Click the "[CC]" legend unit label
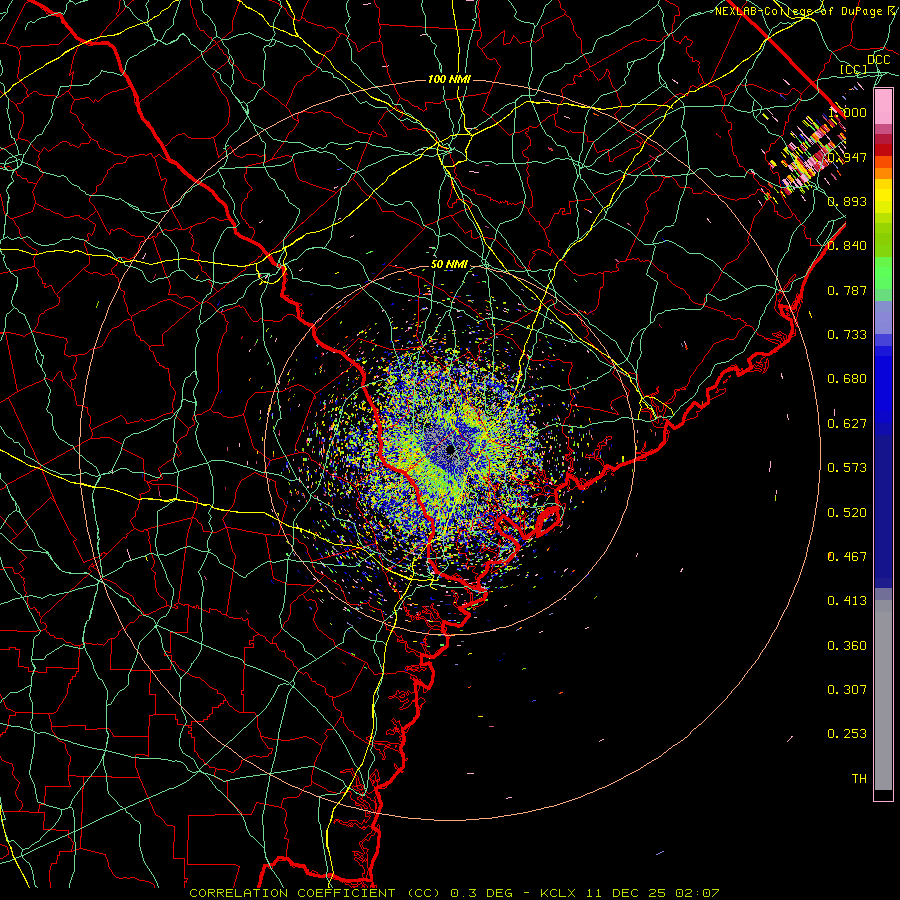900x900 pixels. [853, 69]
